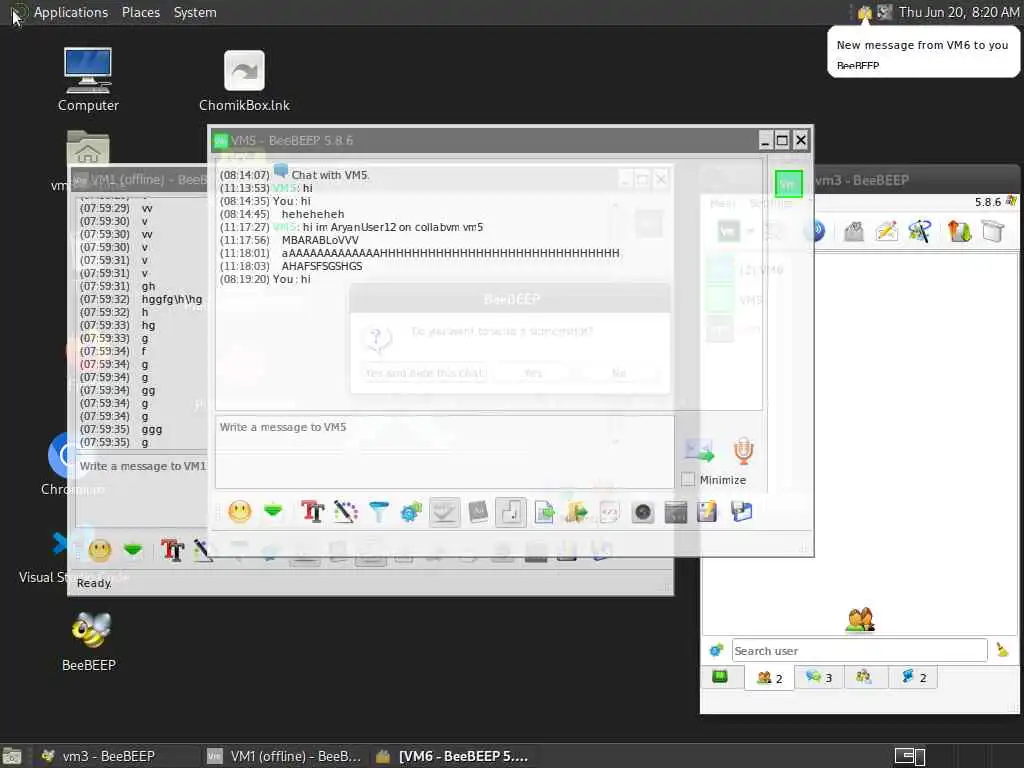The height and width of the screenshot is (768, 1024).
Task: Open the BeeBEEP desktop icon
Action: [89, 641]
